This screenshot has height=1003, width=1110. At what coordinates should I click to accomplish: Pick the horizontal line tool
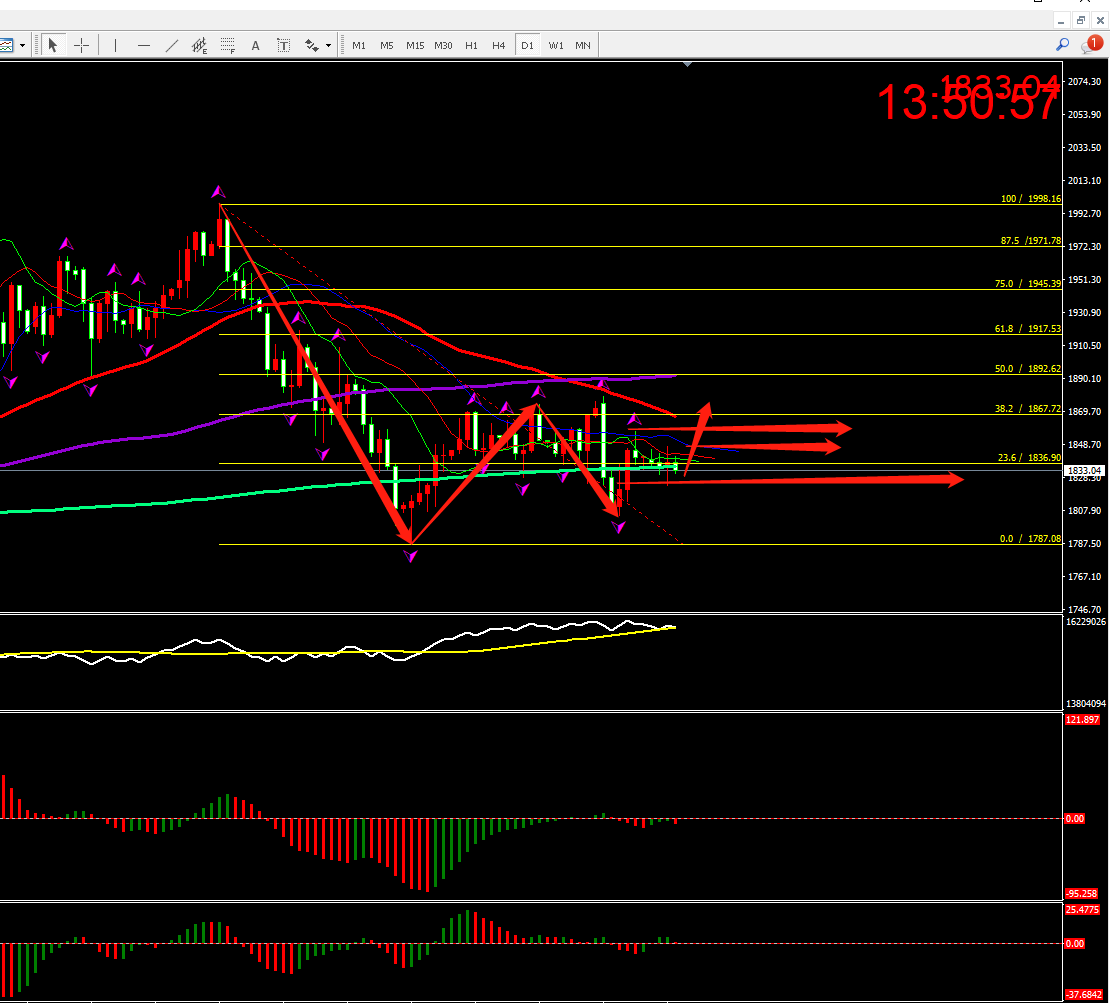[143, 45]
